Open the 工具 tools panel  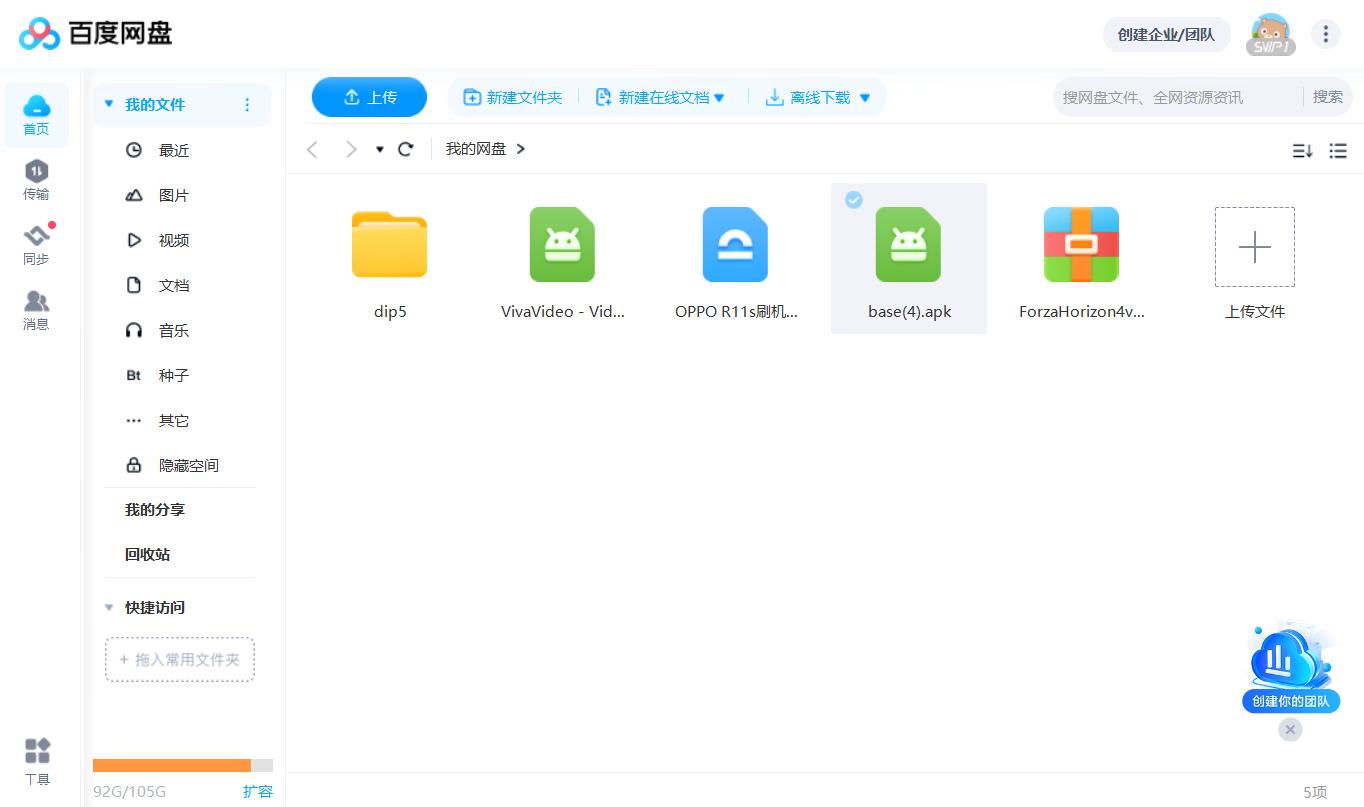point(37,764)
